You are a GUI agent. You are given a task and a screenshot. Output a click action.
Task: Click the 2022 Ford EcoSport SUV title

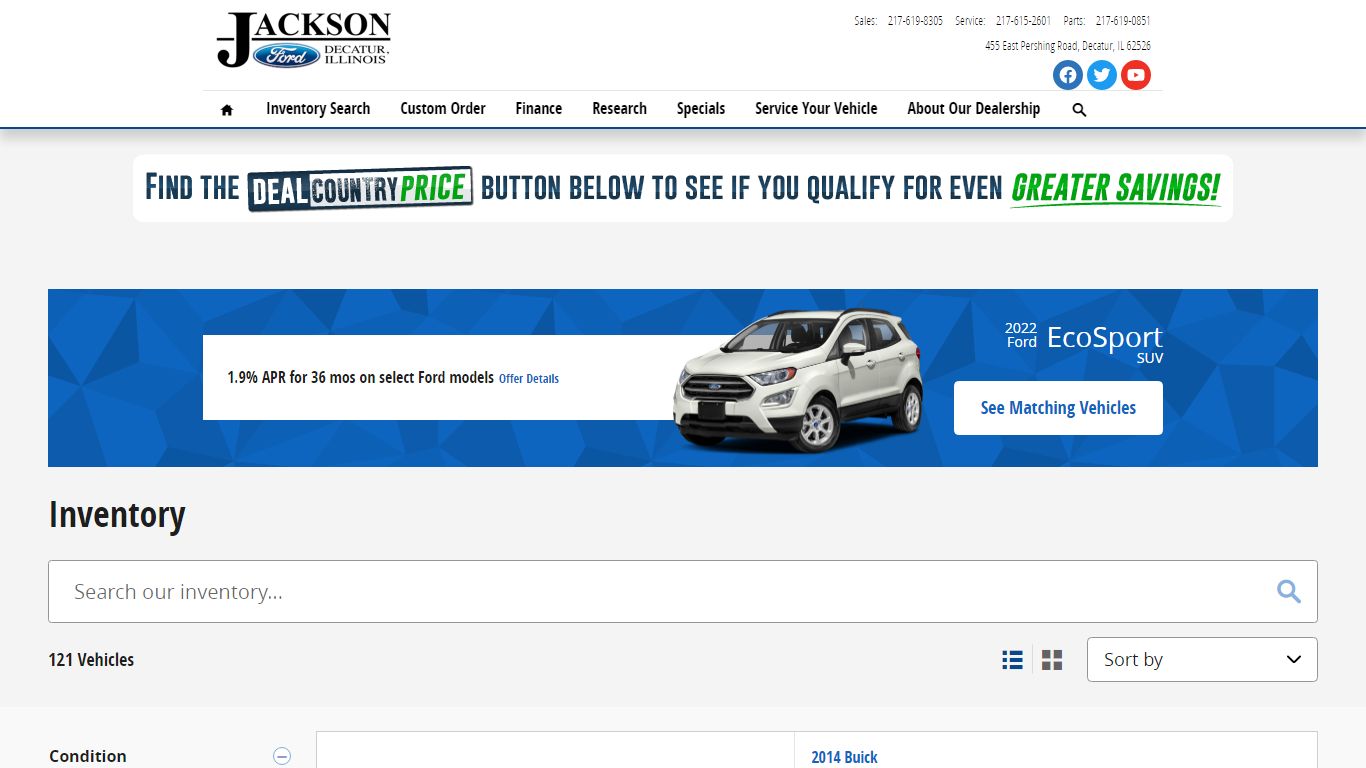1084,342
